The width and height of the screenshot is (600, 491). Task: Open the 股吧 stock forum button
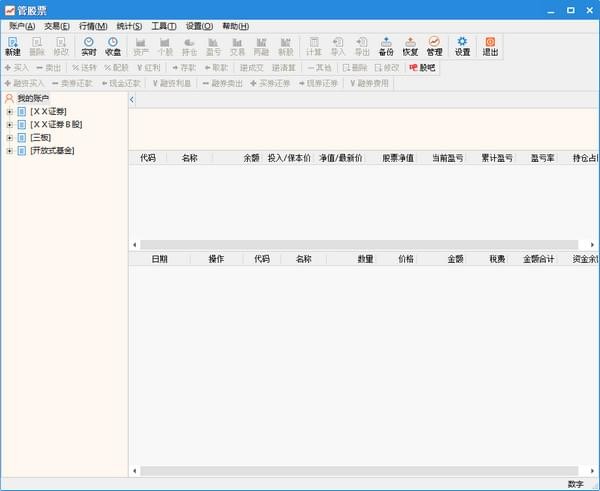click(422, 68)
